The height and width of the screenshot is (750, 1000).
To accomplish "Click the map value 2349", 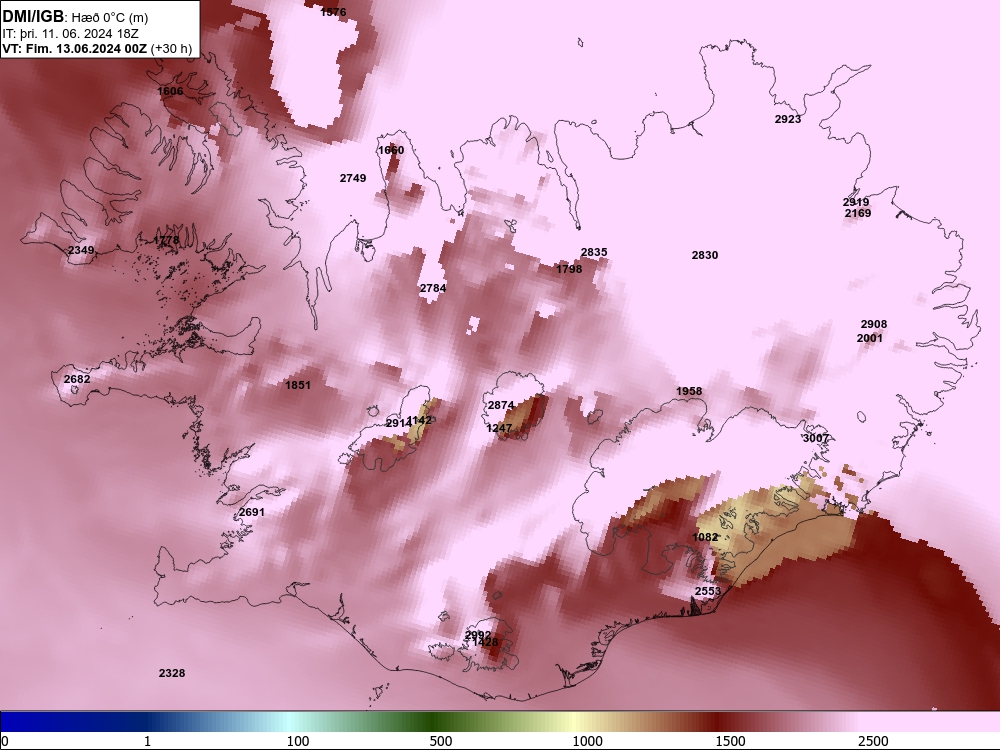I will click(x=81, y=250).
